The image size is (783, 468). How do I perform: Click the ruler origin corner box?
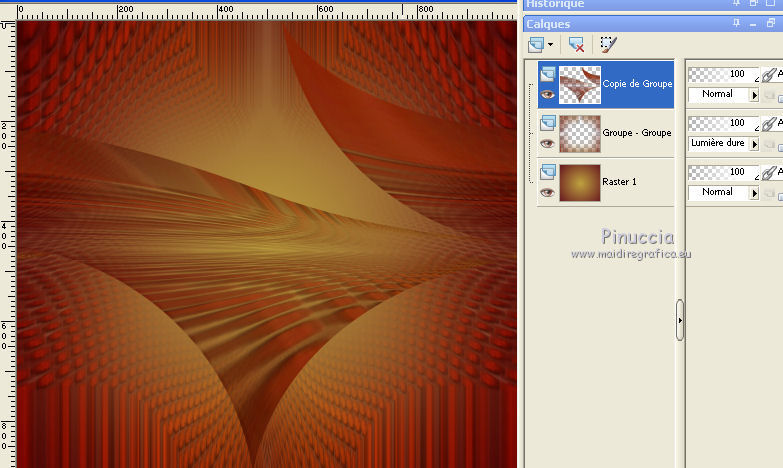point(7,11)
